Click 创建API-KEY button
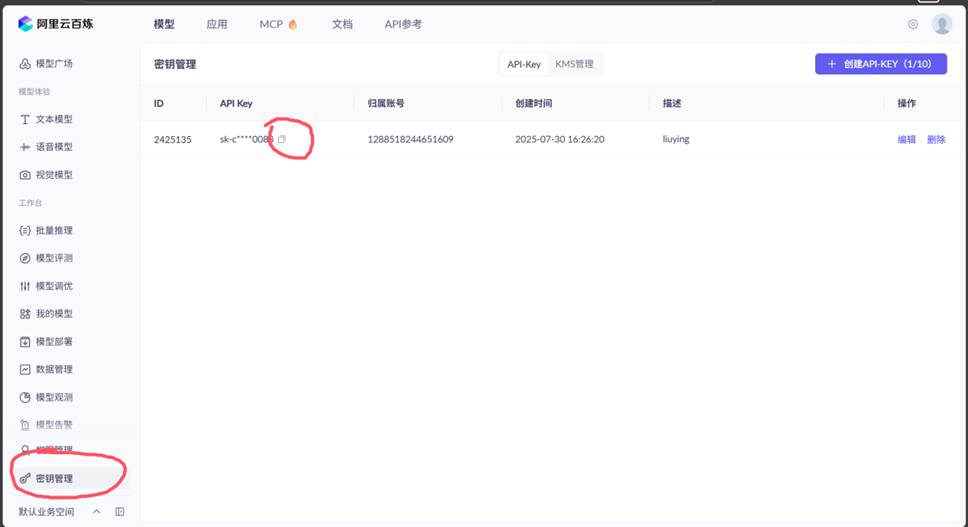Screen dimensions: 968x527 (x=880, y=64)
